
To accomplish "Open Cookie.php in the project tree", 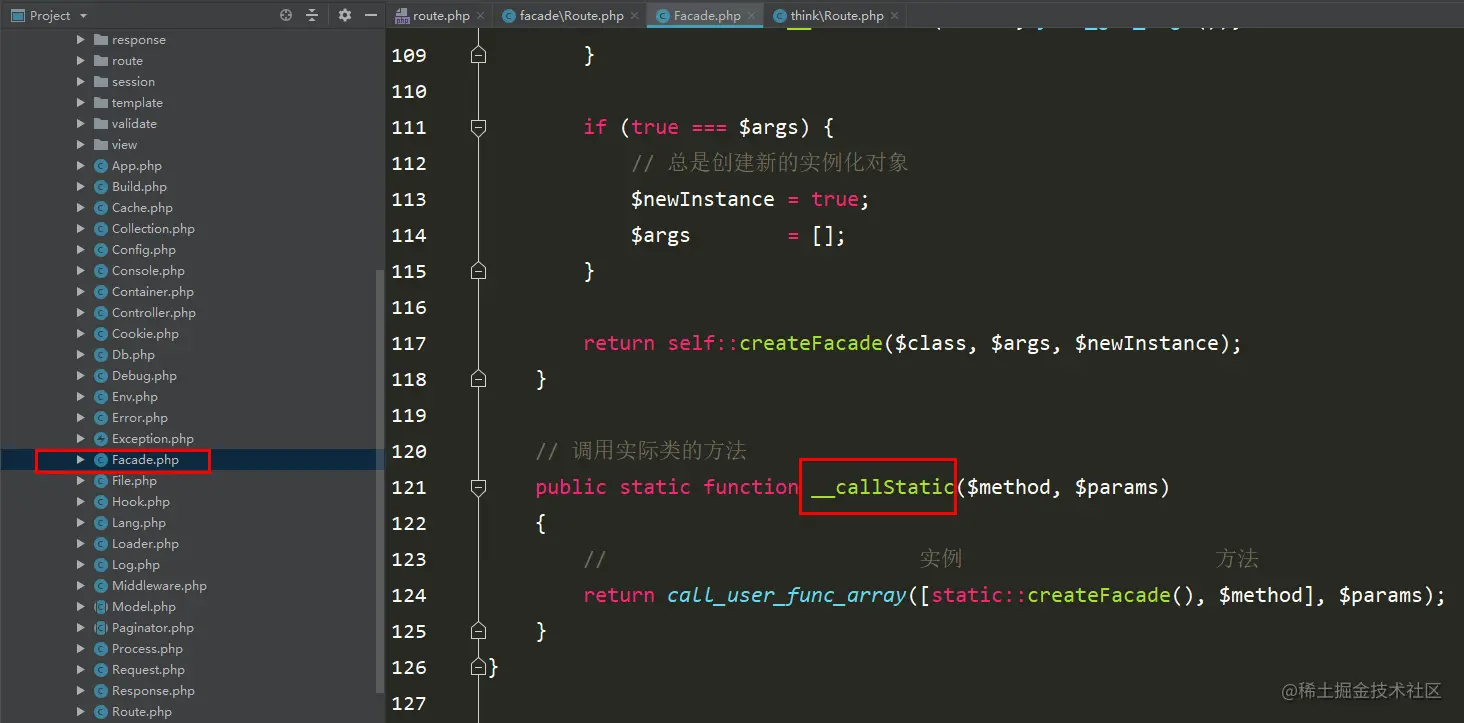I will pyautogui.click(x=145, y=334).
